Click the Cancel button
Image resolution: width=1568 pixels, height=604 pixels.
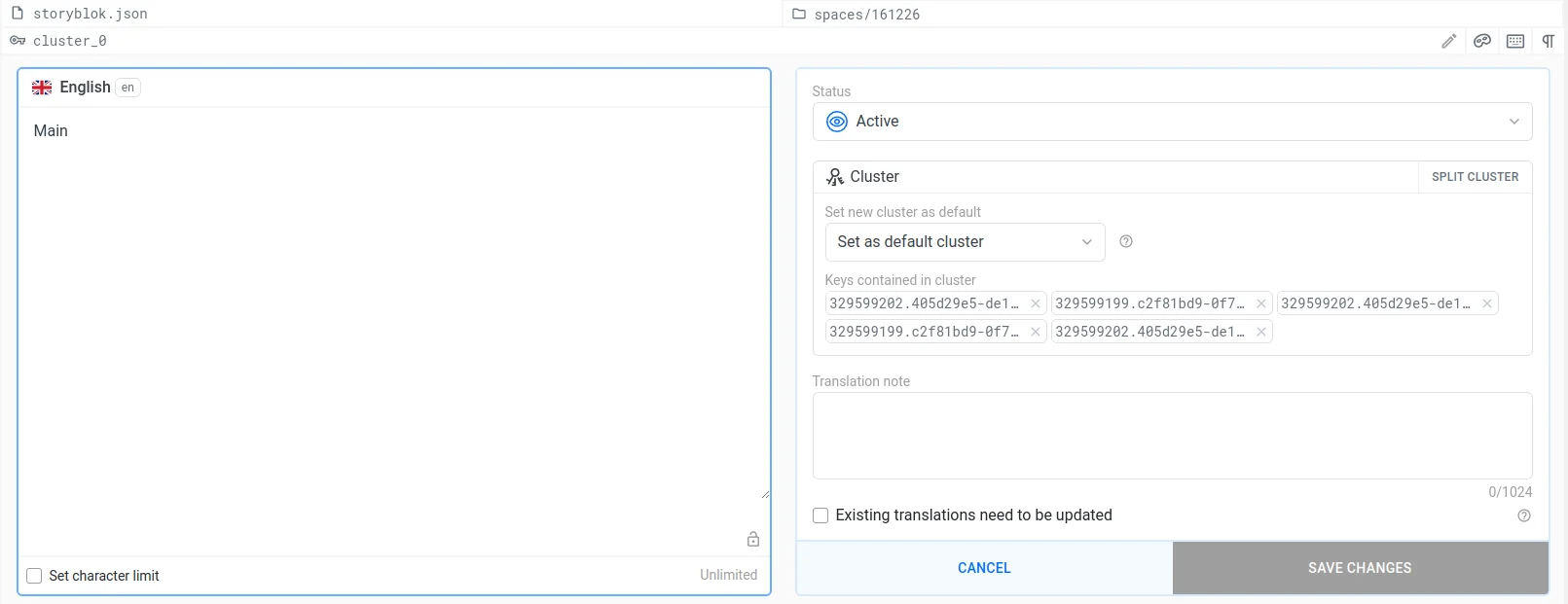point(984,568)
